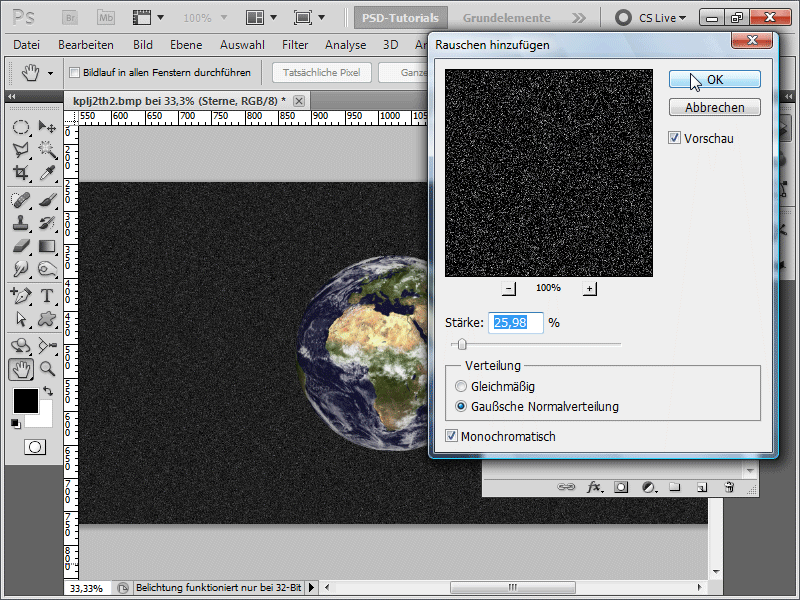
Task: Select the Eraser tool
Action: pyautogui.click(x=20, y=246)
